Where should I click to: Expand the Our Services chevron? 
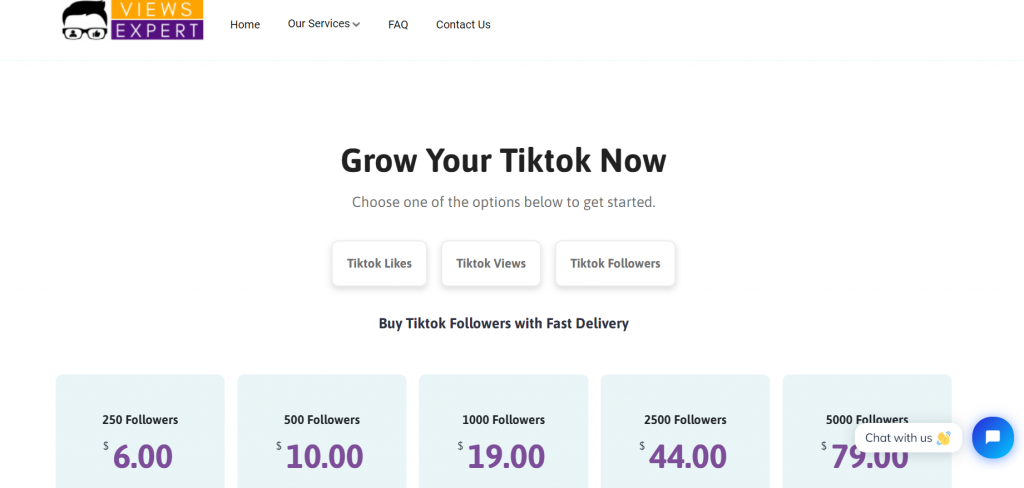357,25
